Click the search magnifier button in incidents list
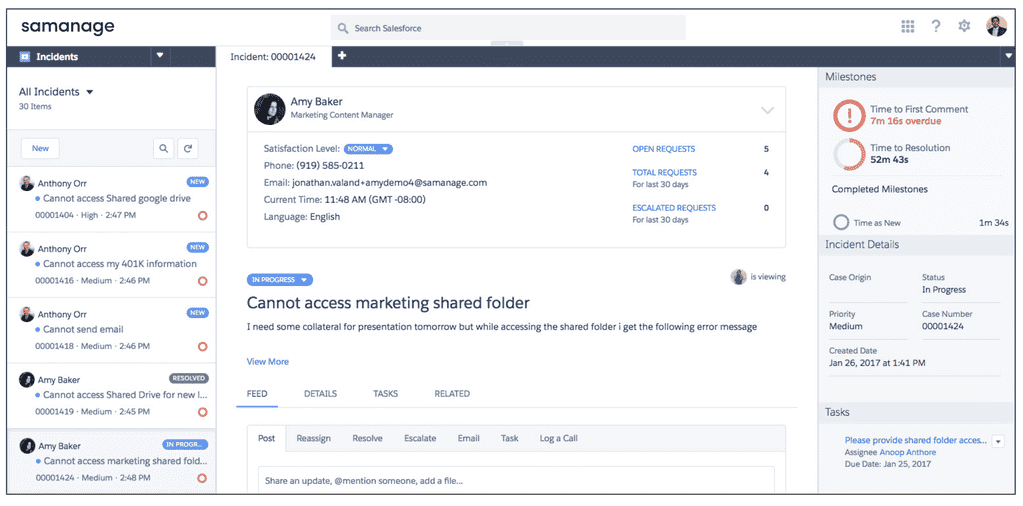The image size is (1023, 506). coord(163,148)
